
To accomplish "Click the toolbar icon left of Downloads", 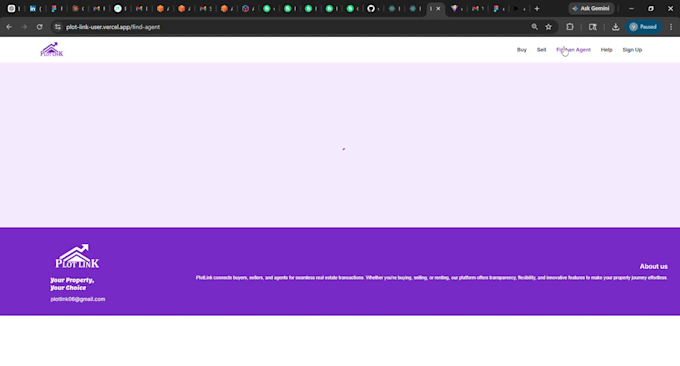I will coord(592,27).
